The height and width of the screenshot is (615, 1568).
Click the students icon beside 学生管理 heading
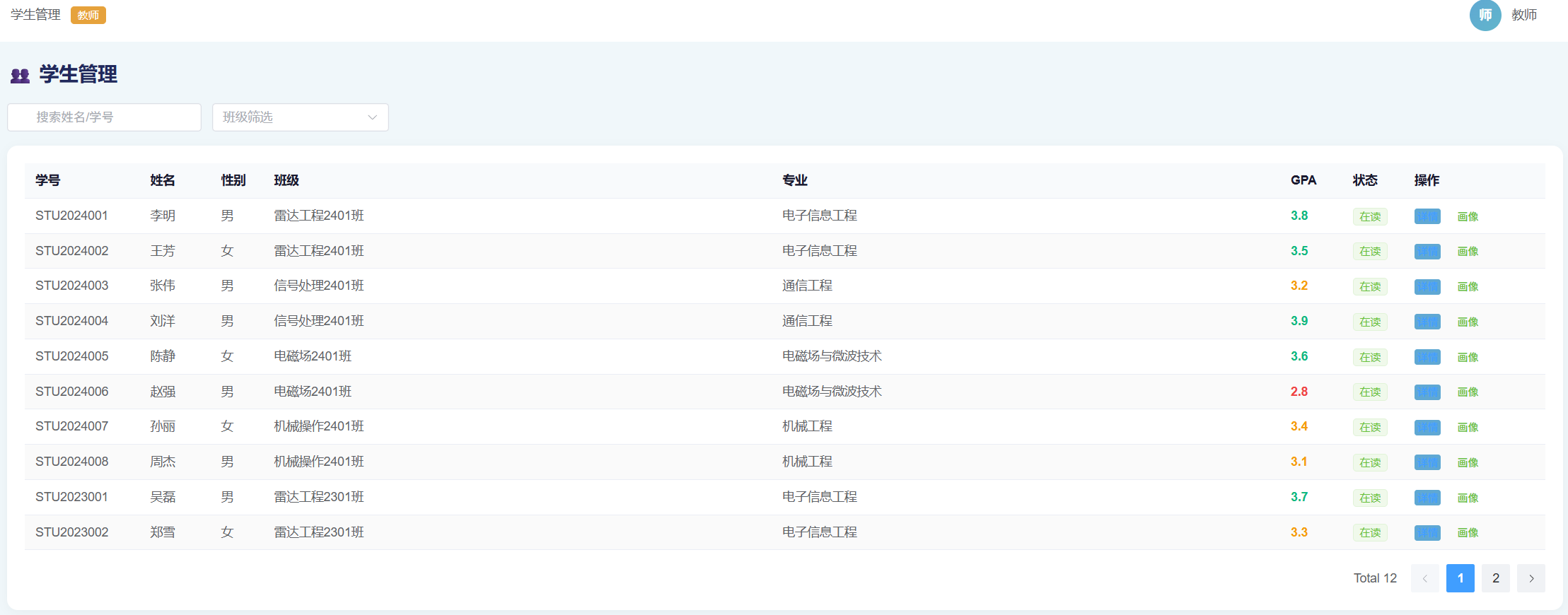[20, 75]
